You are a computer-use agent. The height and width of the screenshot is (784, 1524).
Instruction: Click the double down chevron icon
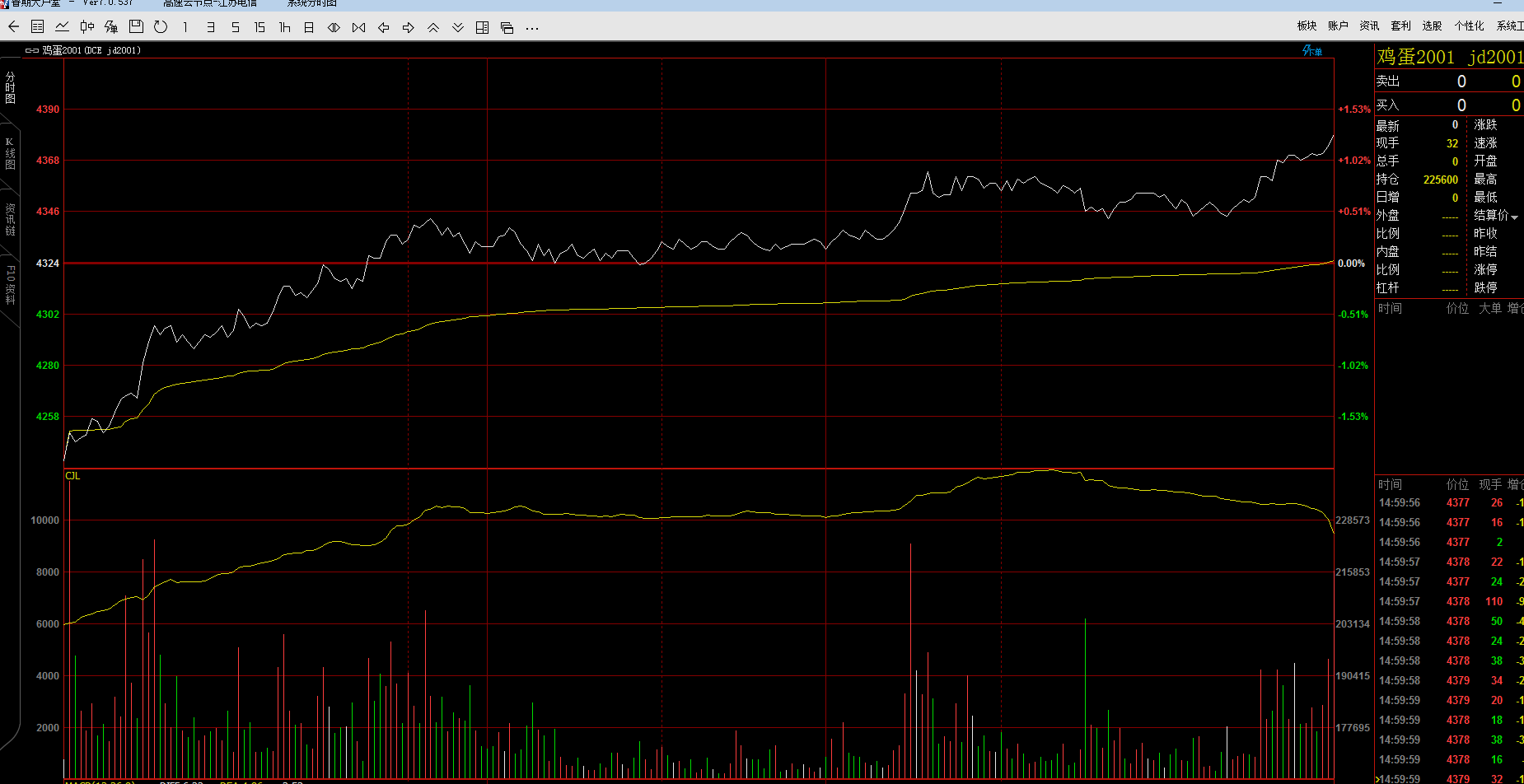point(458,27)
